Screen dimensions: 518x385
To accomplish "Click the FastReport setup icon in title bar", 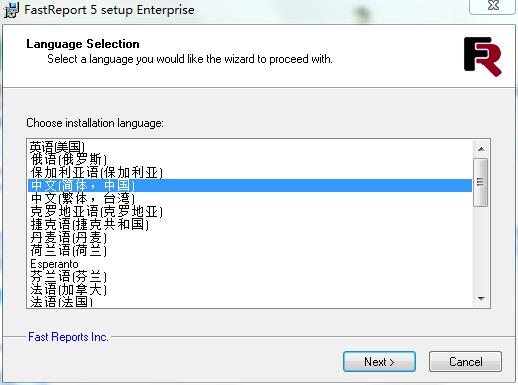I will (x=12, y=10).
